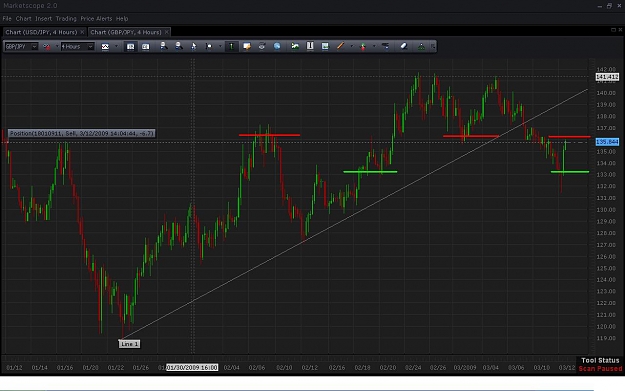Click the picture frame icon in toolbar

[x=325, y=46]
